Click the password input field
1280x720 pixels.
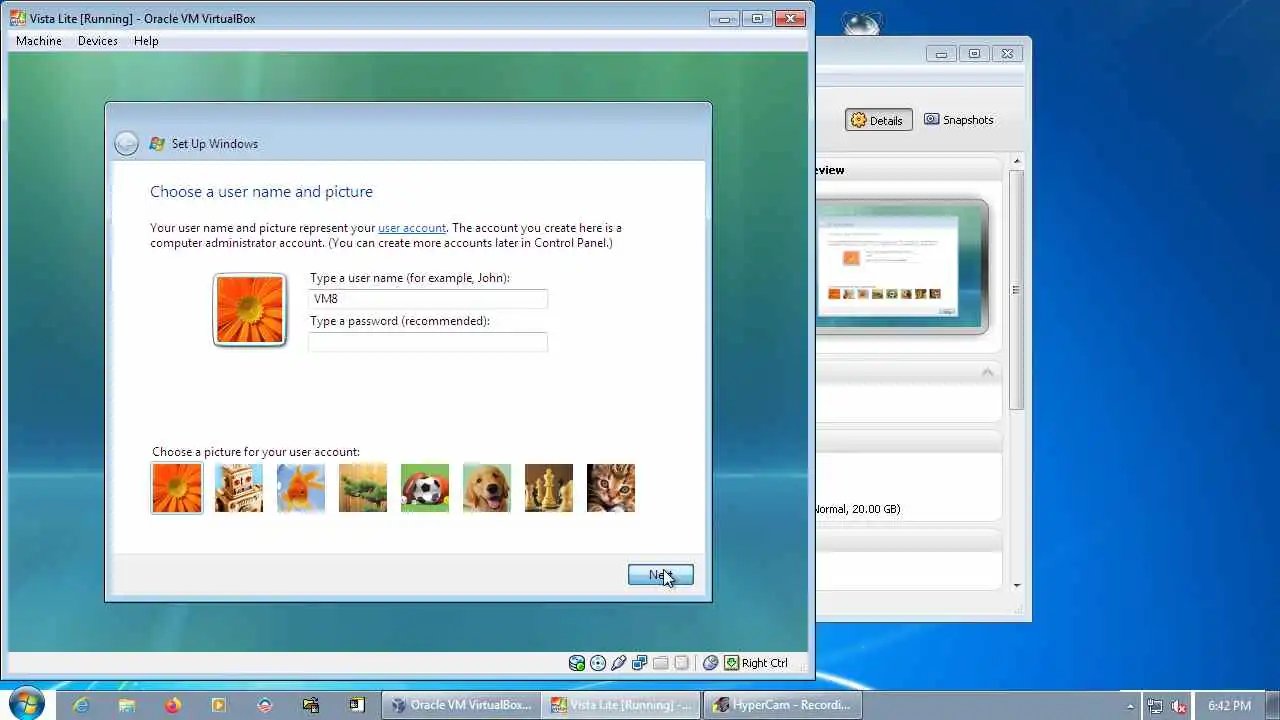[428, 342]
